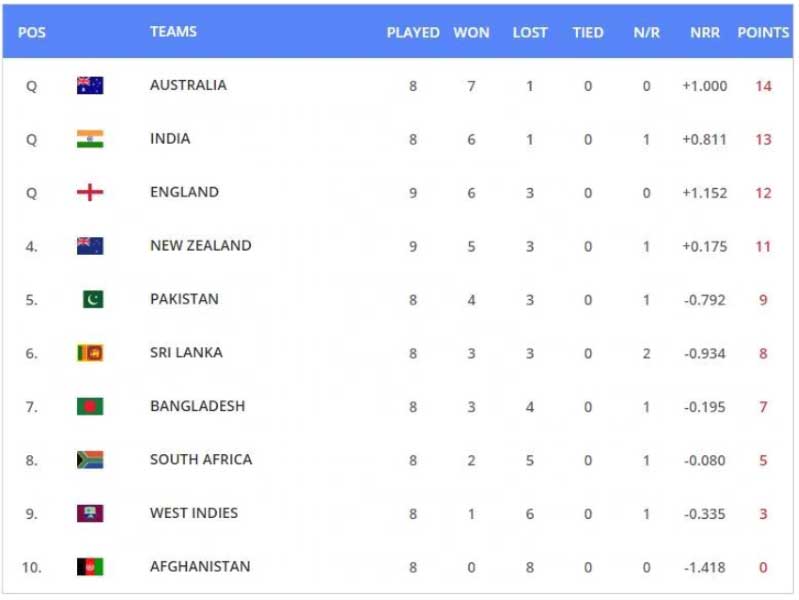Click the Australia flag icon
The image size is (799, 600).
click(x=90, y=85)
